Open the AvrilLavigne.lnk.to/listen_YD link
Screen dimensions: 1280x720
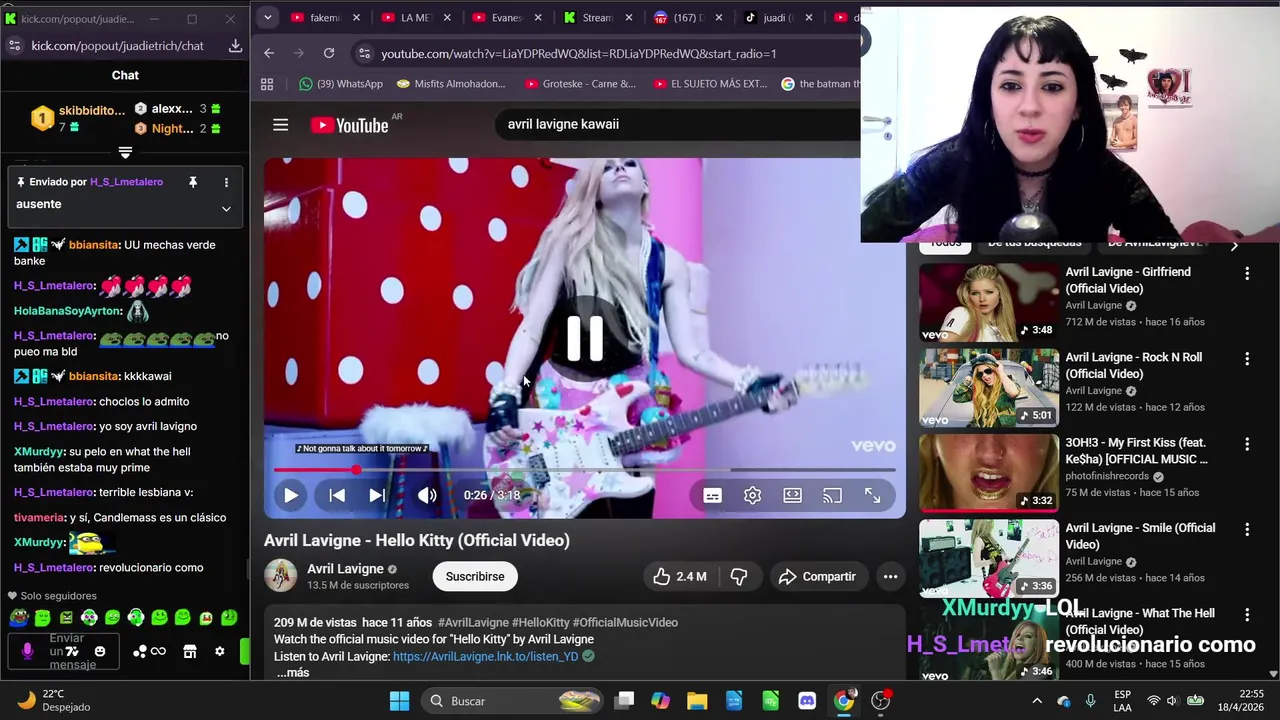[x=485, y=656]
